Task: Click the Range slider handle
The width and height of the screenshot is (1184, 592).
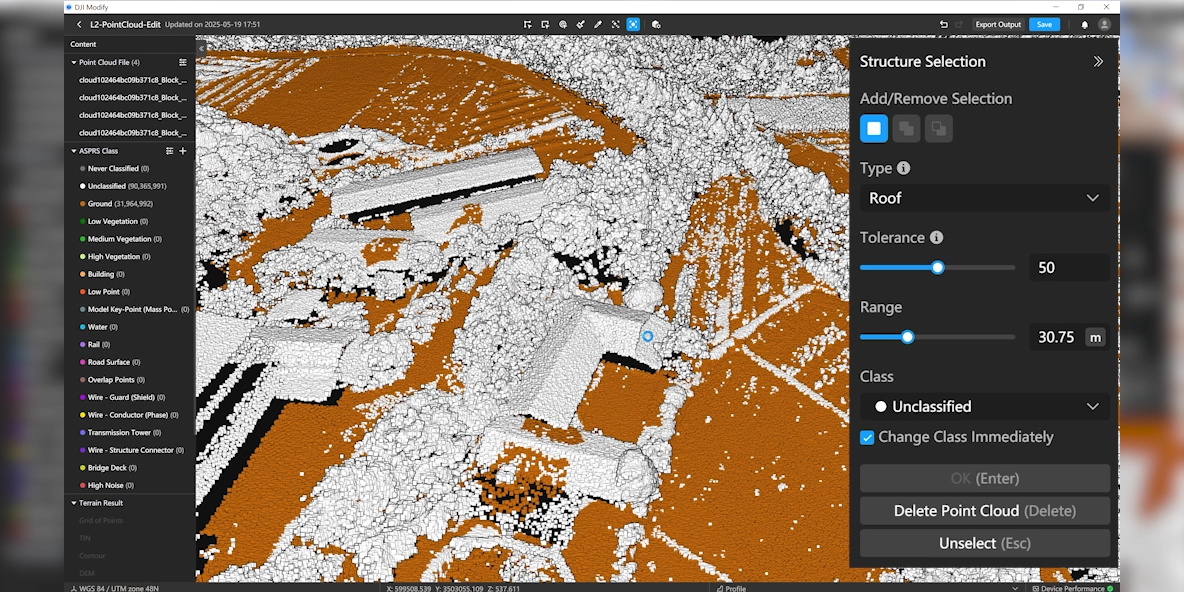Action: tap(907, 337)
